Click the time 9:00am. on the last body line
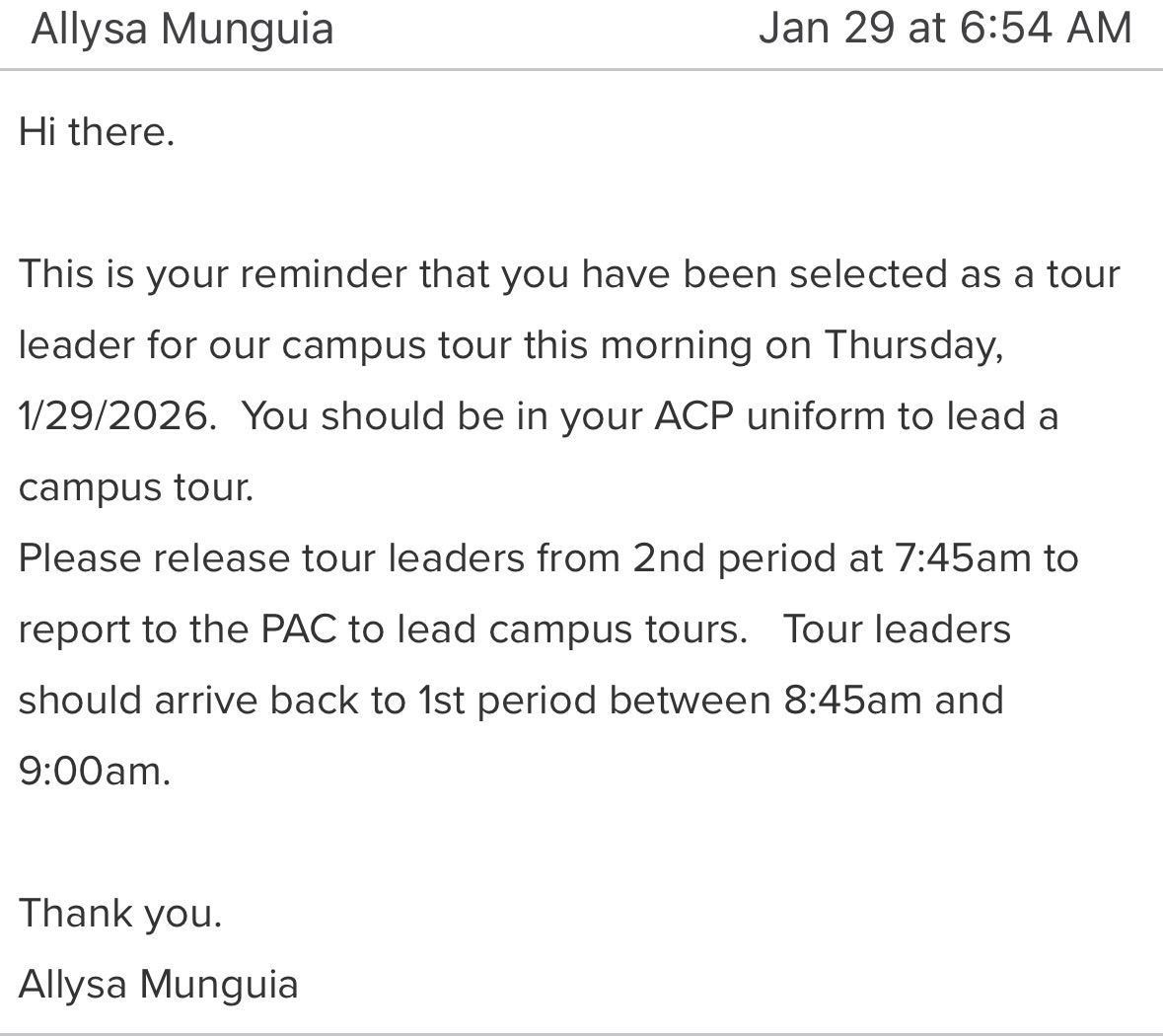Viewport: 1163px width, 1036px height. [95, 771]
